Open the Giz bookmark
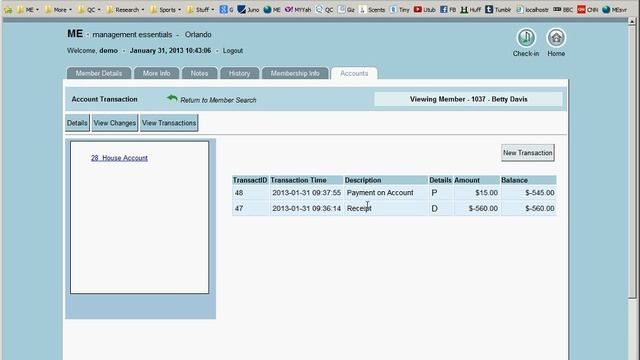 (346, 9)
